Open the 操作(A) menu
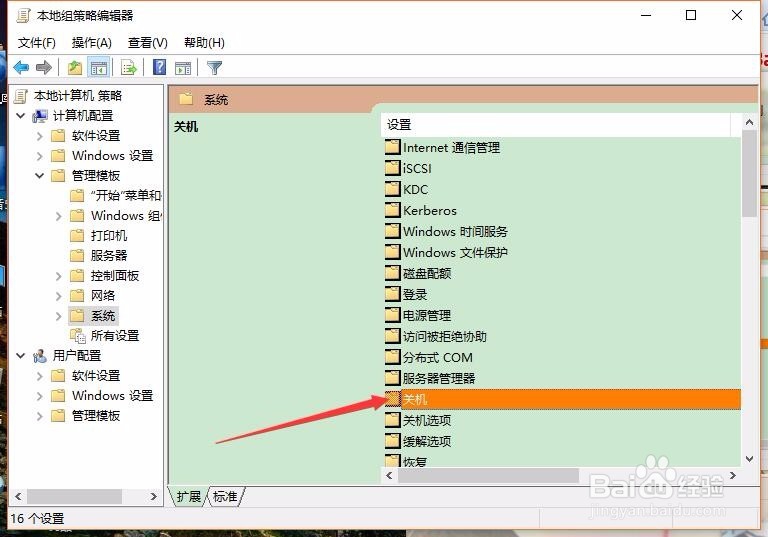The image size is (768, 537). [x=92, y=43]
